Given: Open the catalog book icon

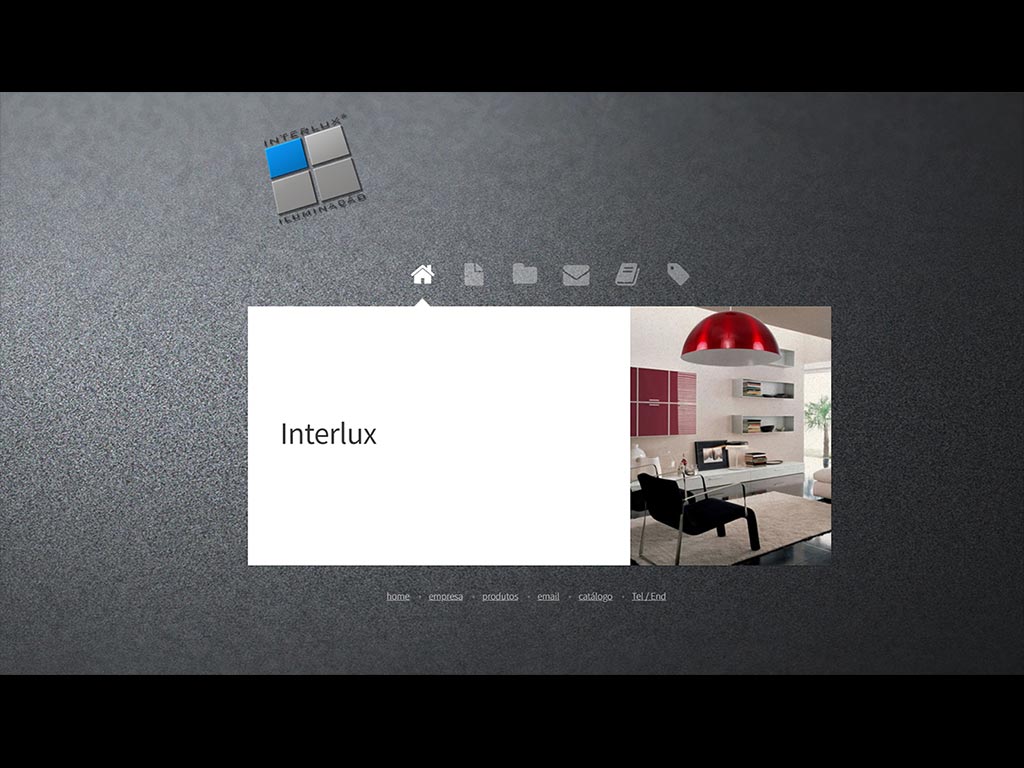Looking at the screenshot, I should tap(627, 274).
